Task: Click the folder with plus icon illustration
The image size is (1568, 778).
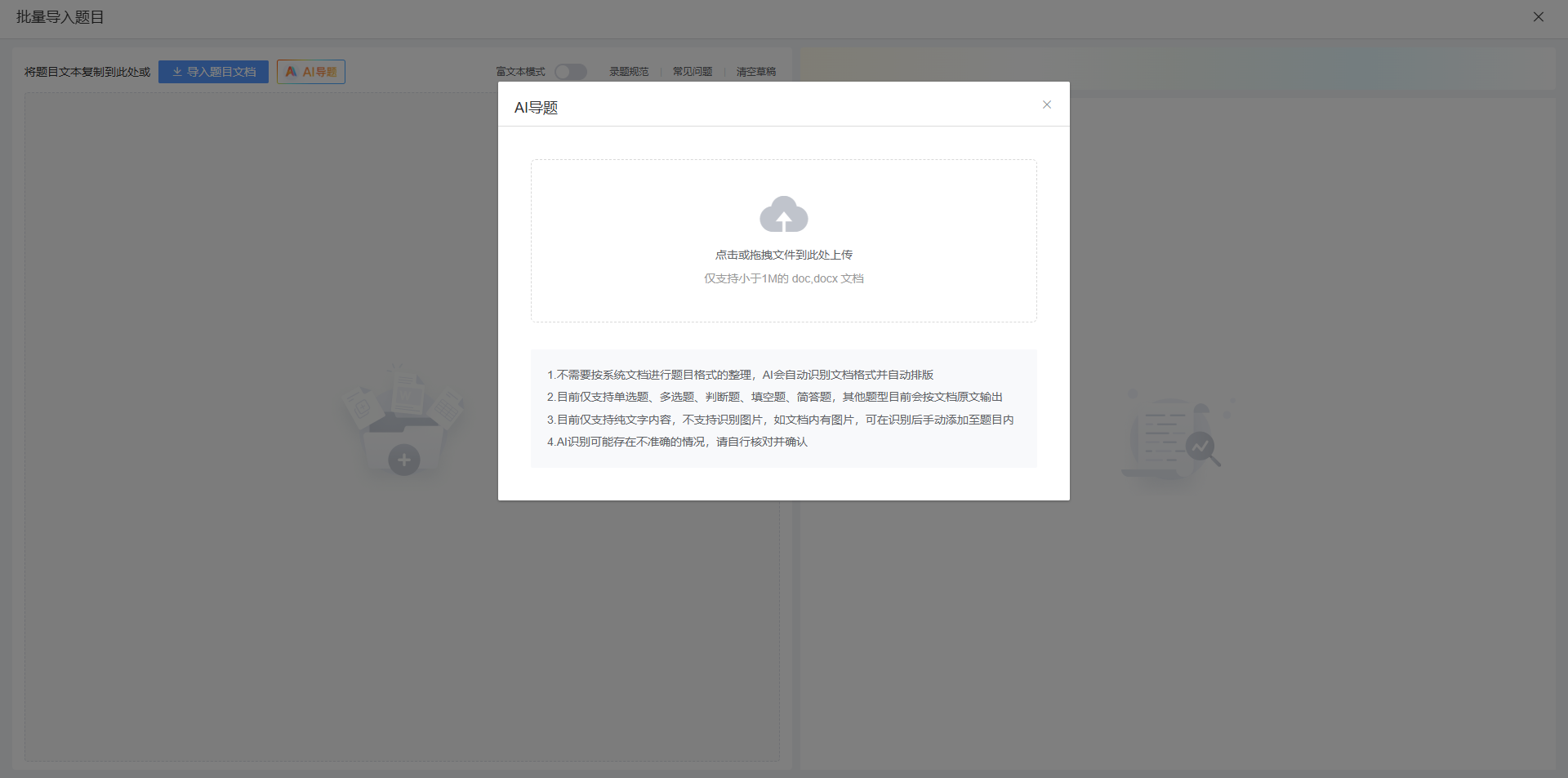Action: coord(403,425)
